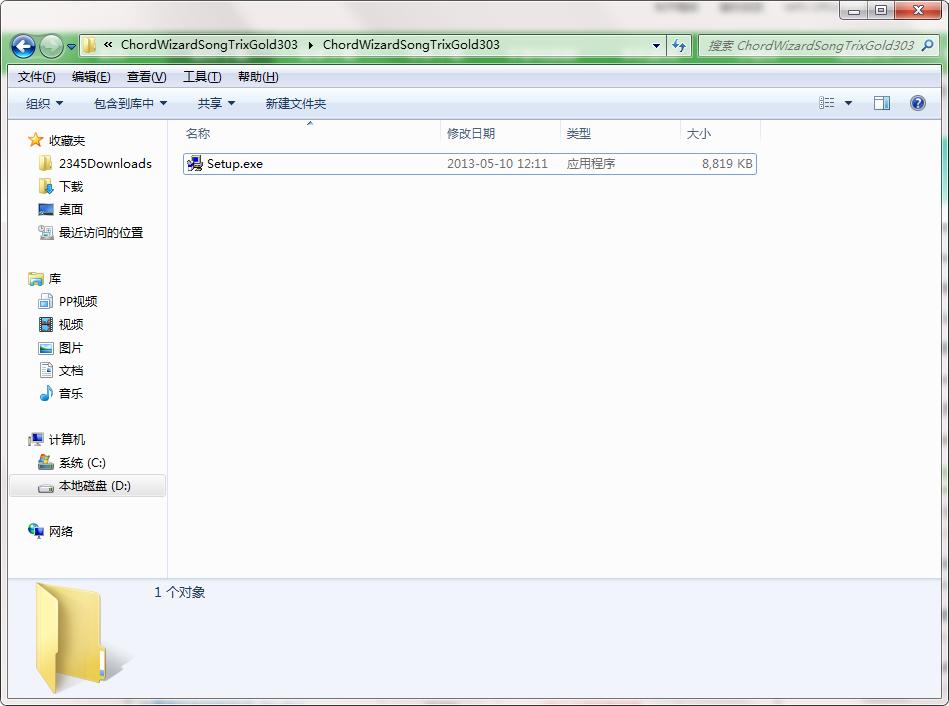
Task: Expand breadcrumb arrow between the folder names
Action: [310, 45]
